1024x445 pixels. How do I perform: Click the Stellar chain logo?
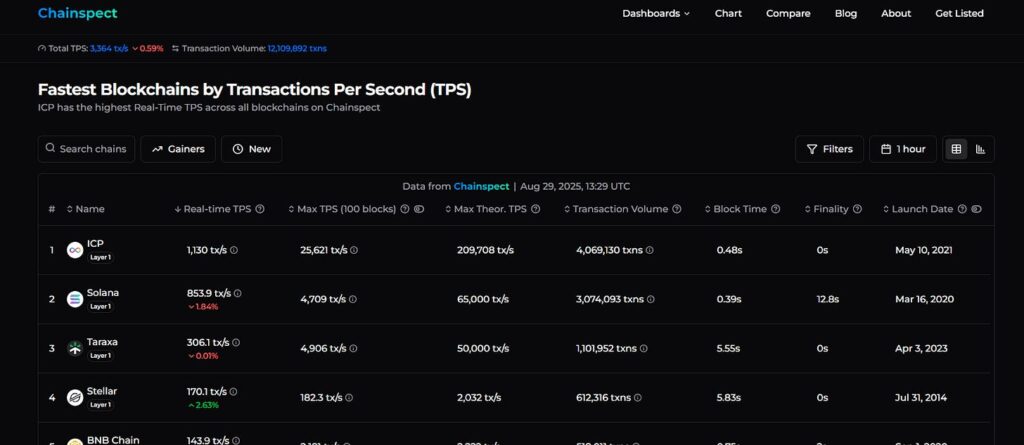(75, 397)
